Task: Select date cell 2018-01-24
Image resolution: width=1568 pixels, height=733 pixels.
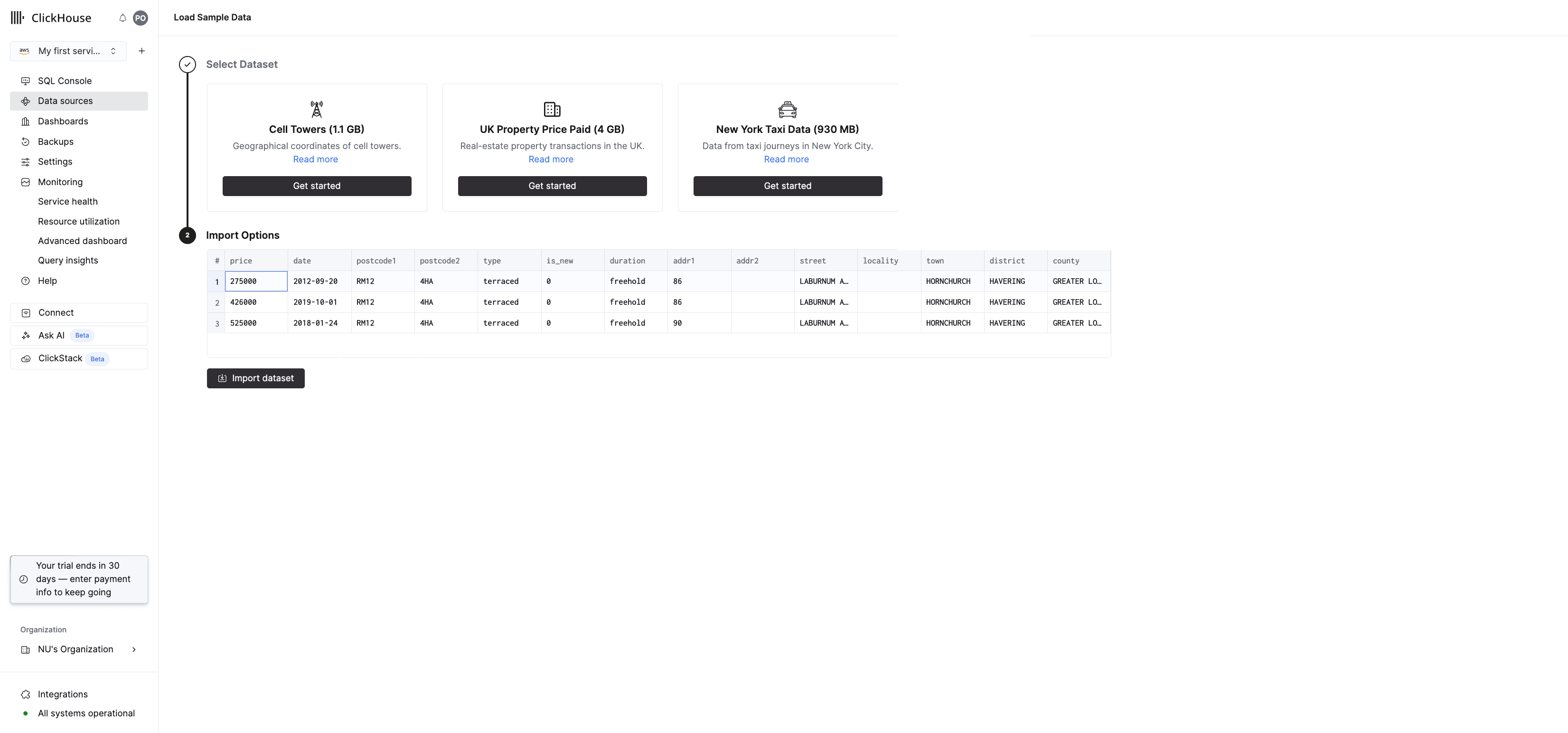Action: click(x=319, y=323)
